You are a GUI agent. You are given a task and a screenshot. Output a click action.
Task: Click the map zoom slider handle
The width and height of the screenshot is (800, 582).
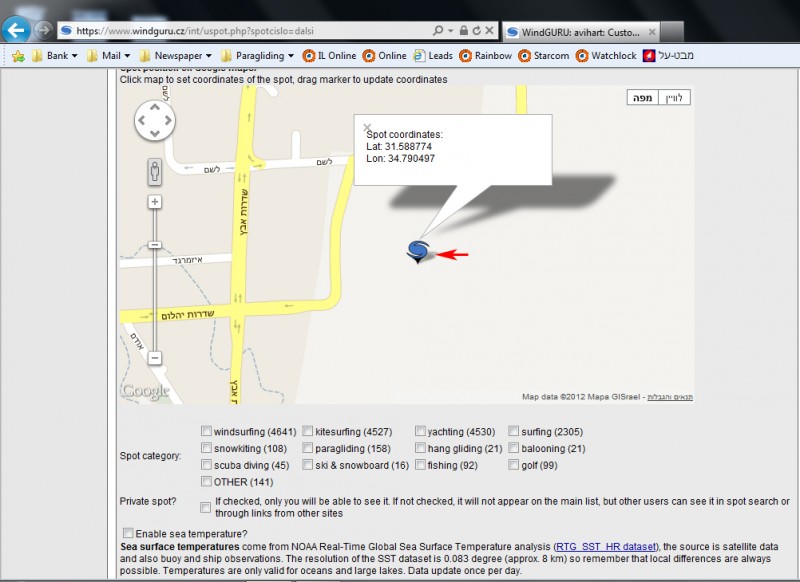click(155, 245)
